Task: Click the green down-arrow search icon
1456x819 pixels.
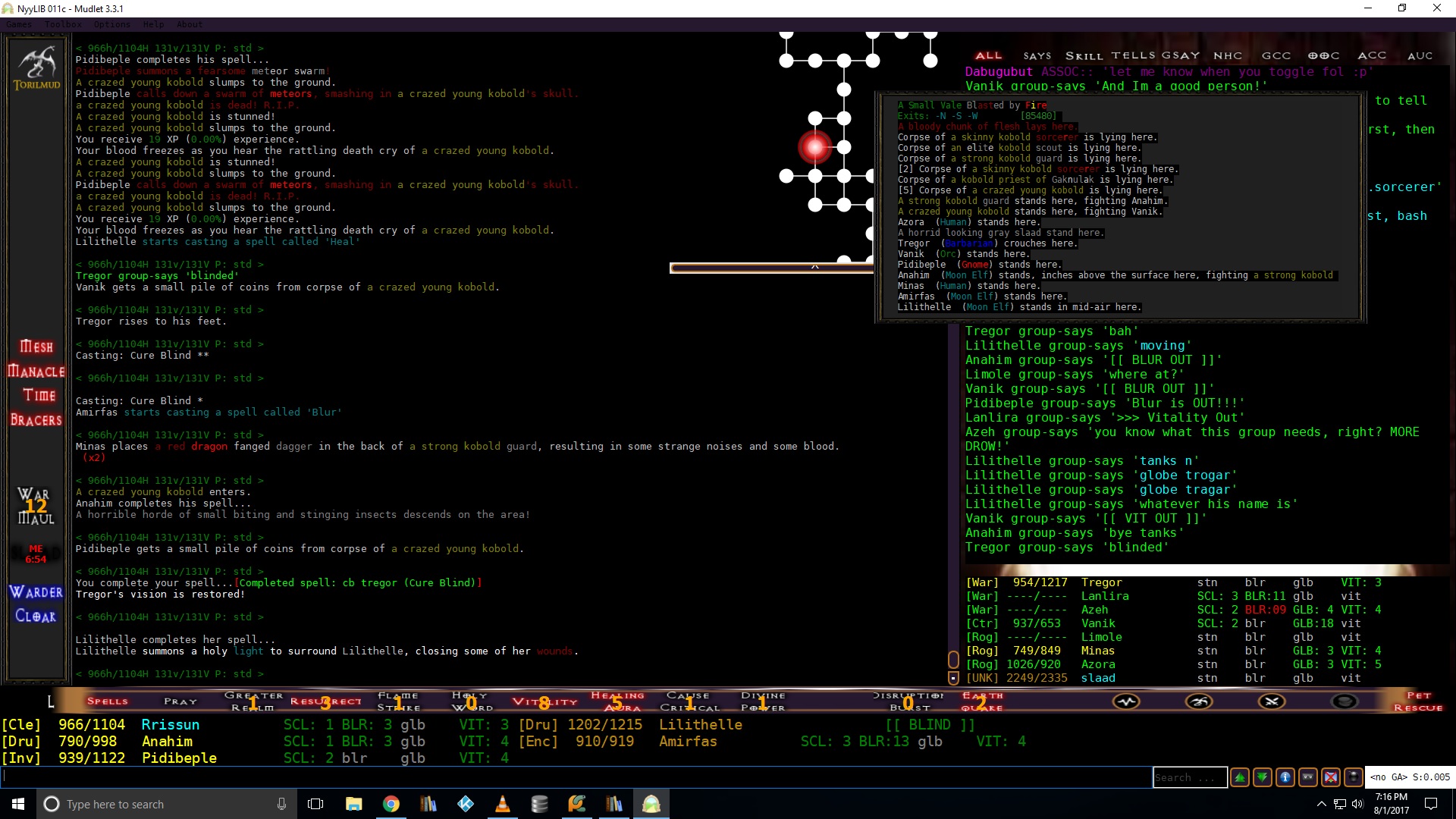Action: 1263,777
